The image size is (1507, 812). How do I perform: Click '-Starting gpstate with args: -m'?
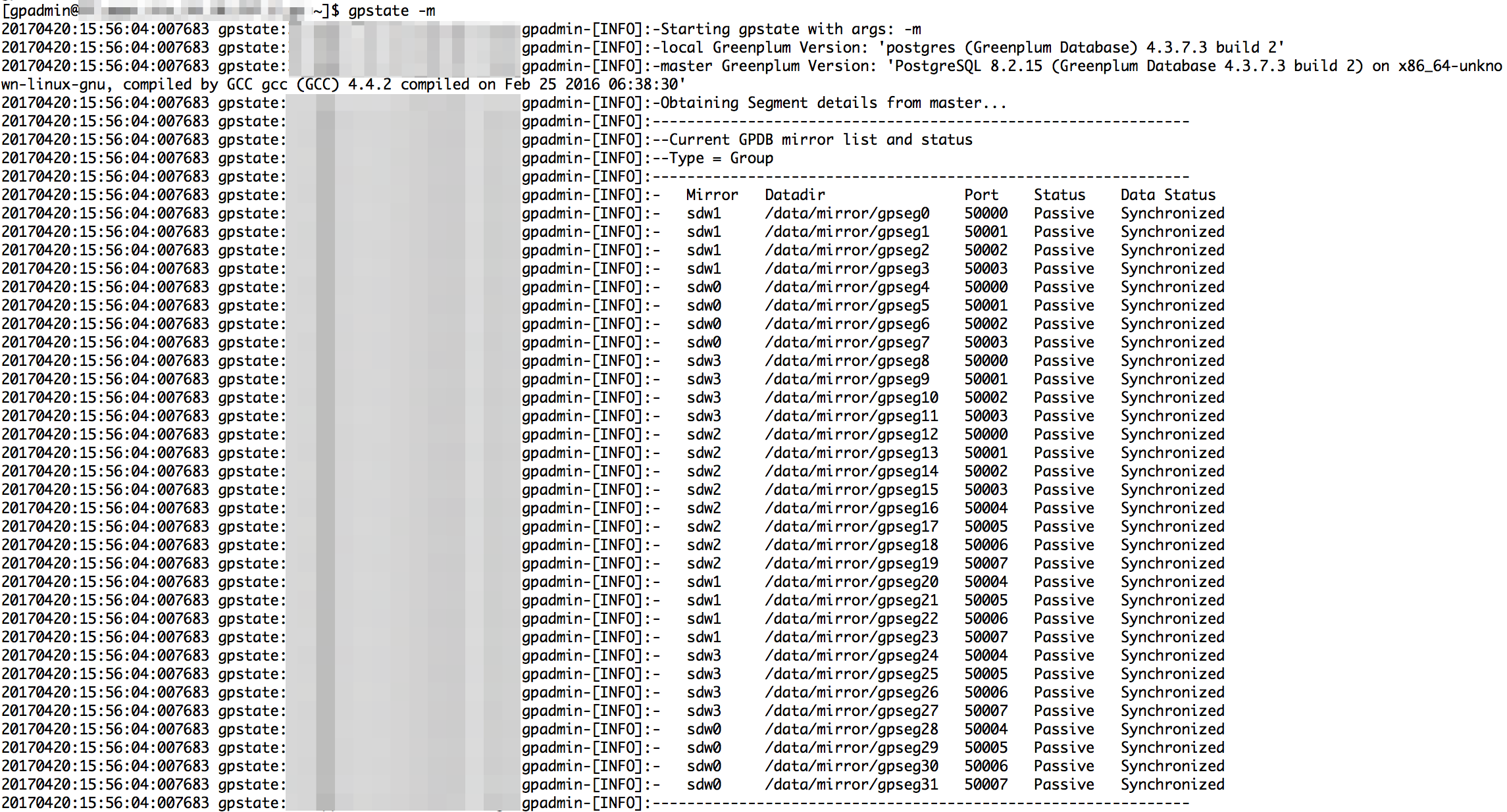click(786, 29)
